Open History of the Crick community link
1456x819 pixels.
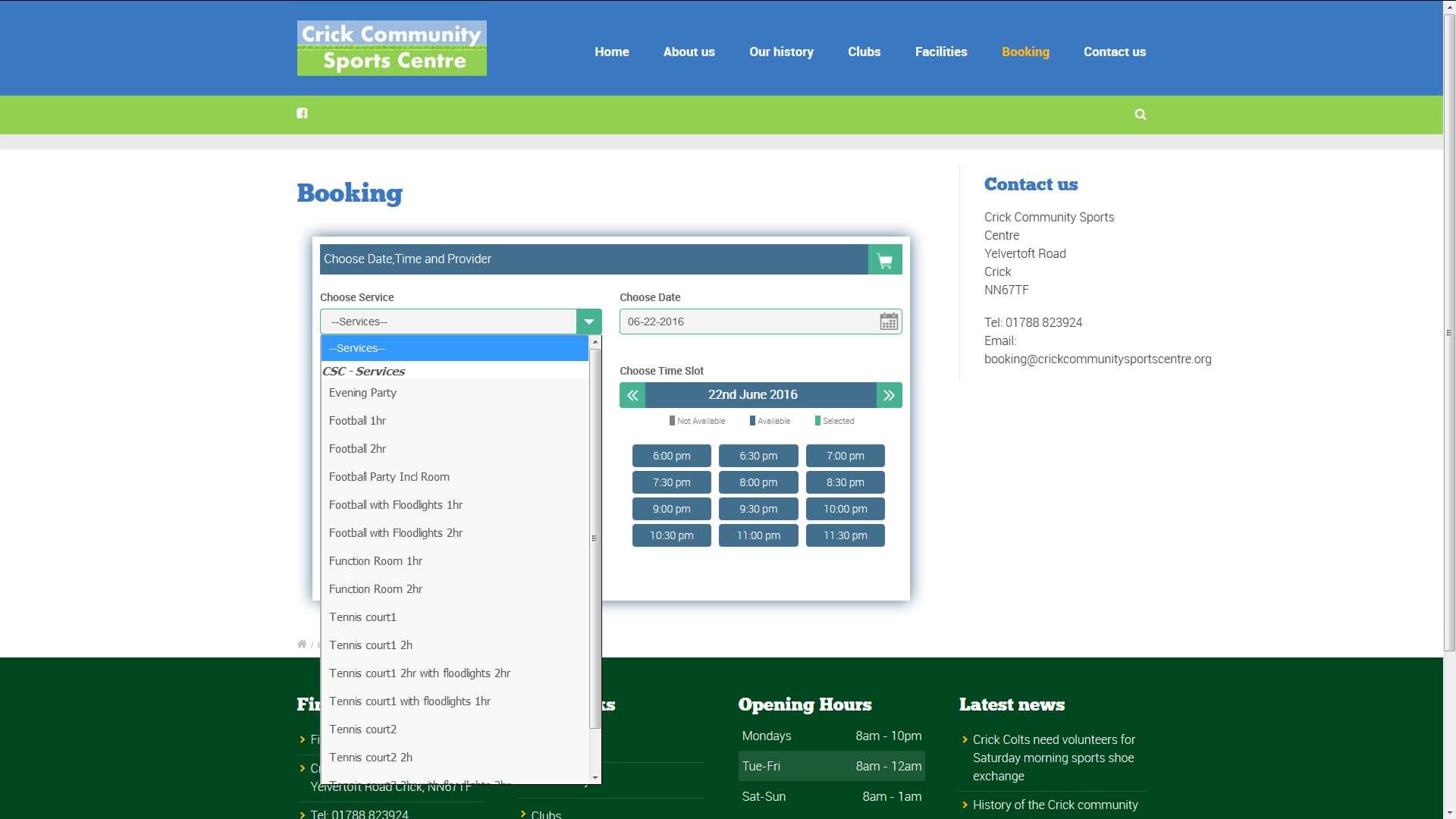(x=1056, y=805)
